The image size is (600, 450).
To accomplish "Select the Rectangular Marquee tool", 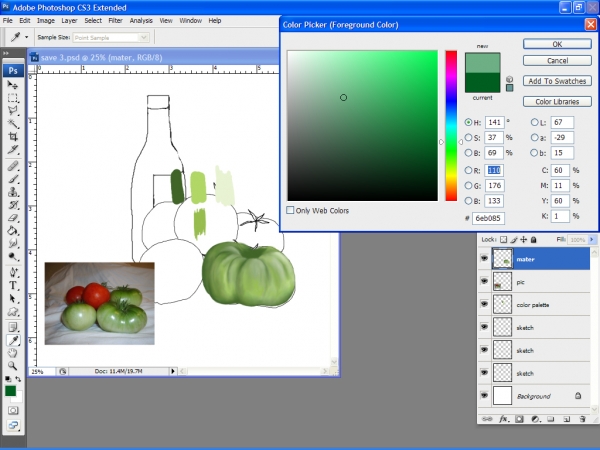I will [x=13, y=98].
